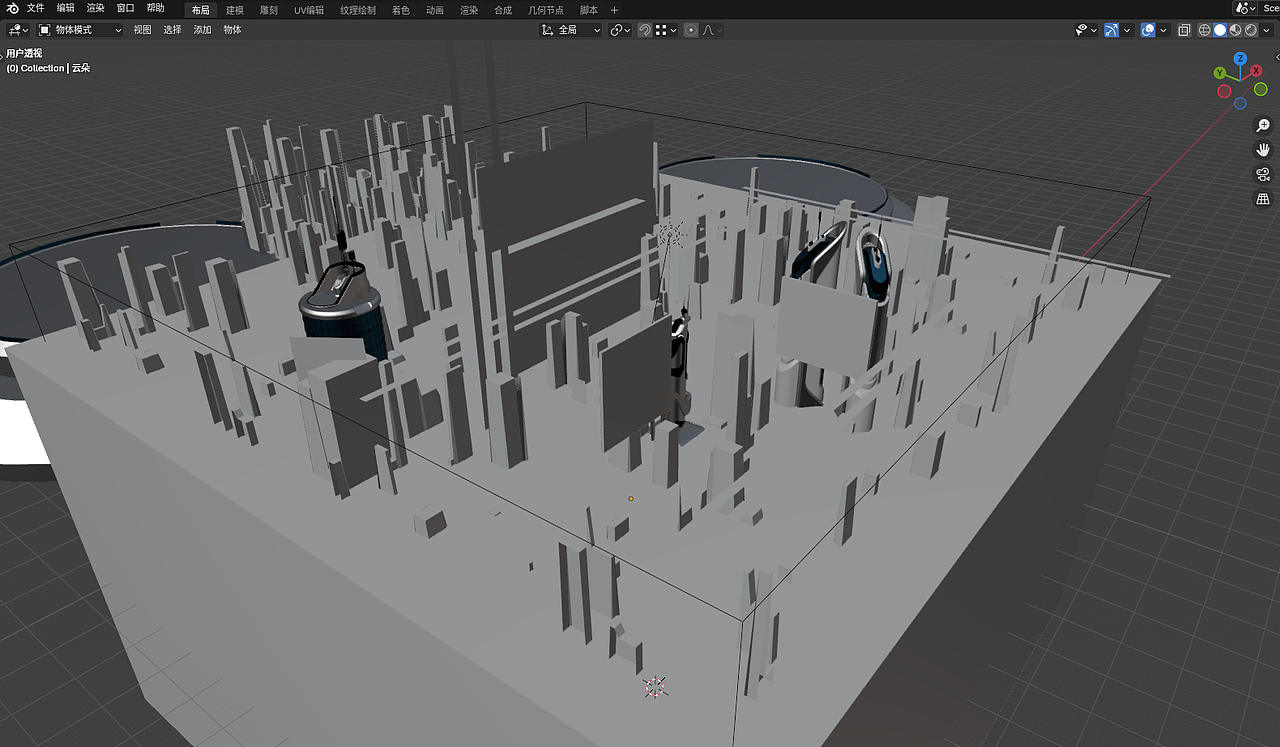Switch to the 纹理绘制 (Texture Paint) tab

pos(358,10)
